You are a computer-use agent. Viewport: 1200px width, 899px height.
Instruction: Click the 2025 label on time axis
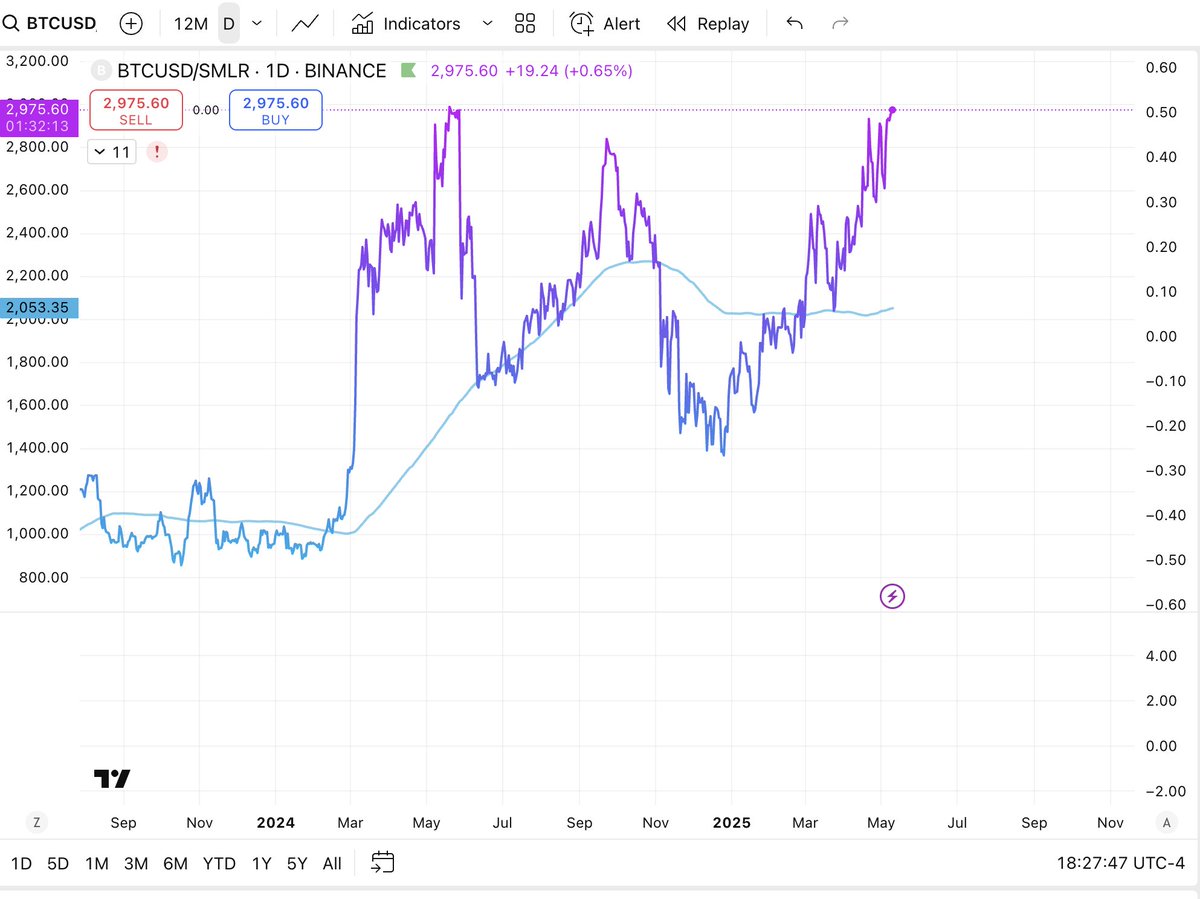[x=730, y=822]
